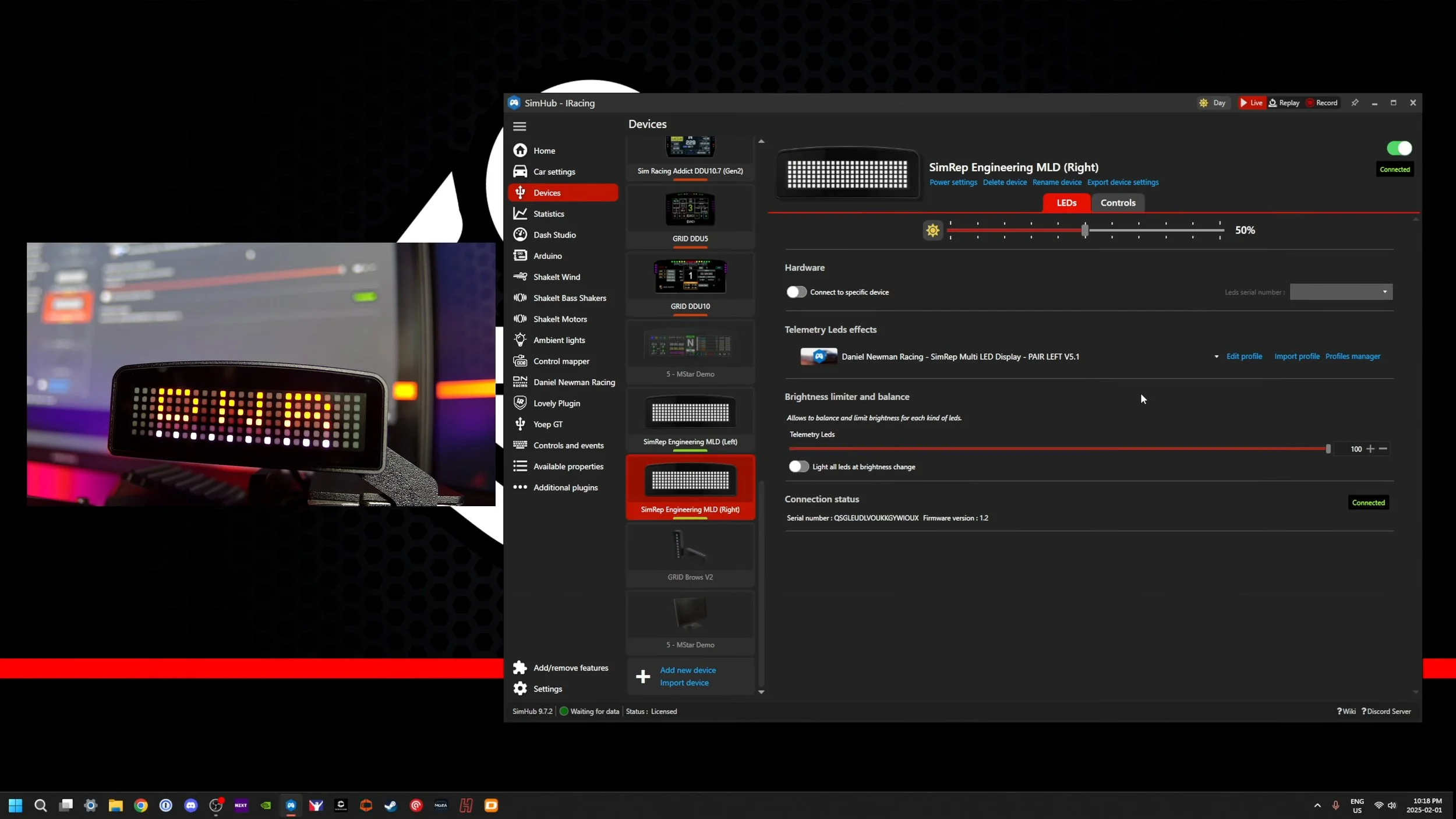The height and width of the screenshot is (819, 1456).
Task: Toggle Connect to specific device
Action: click(796, 292)
